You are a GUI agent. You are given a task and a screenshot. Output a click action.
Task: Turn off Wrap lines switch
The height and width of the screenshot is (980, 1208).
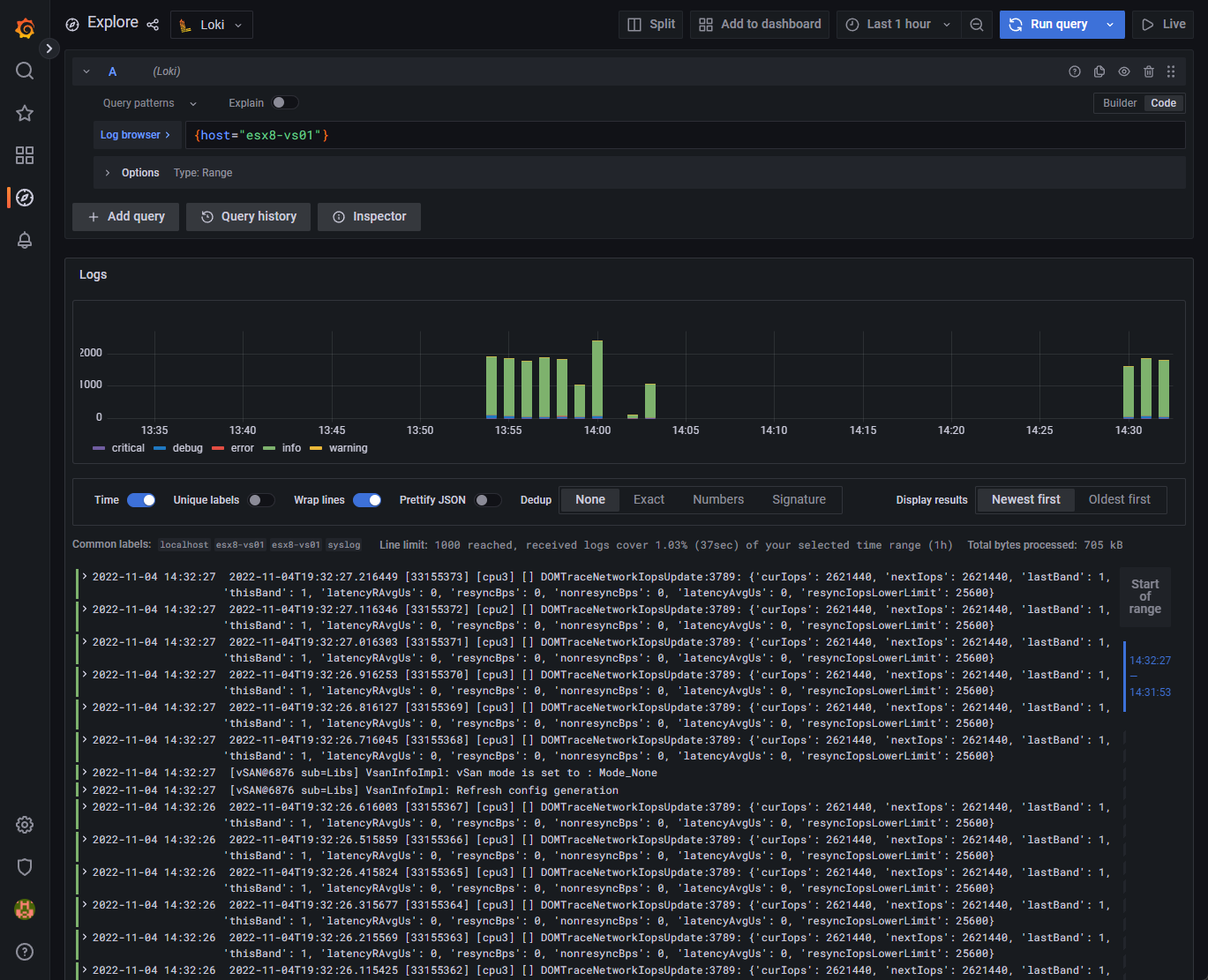367,500
